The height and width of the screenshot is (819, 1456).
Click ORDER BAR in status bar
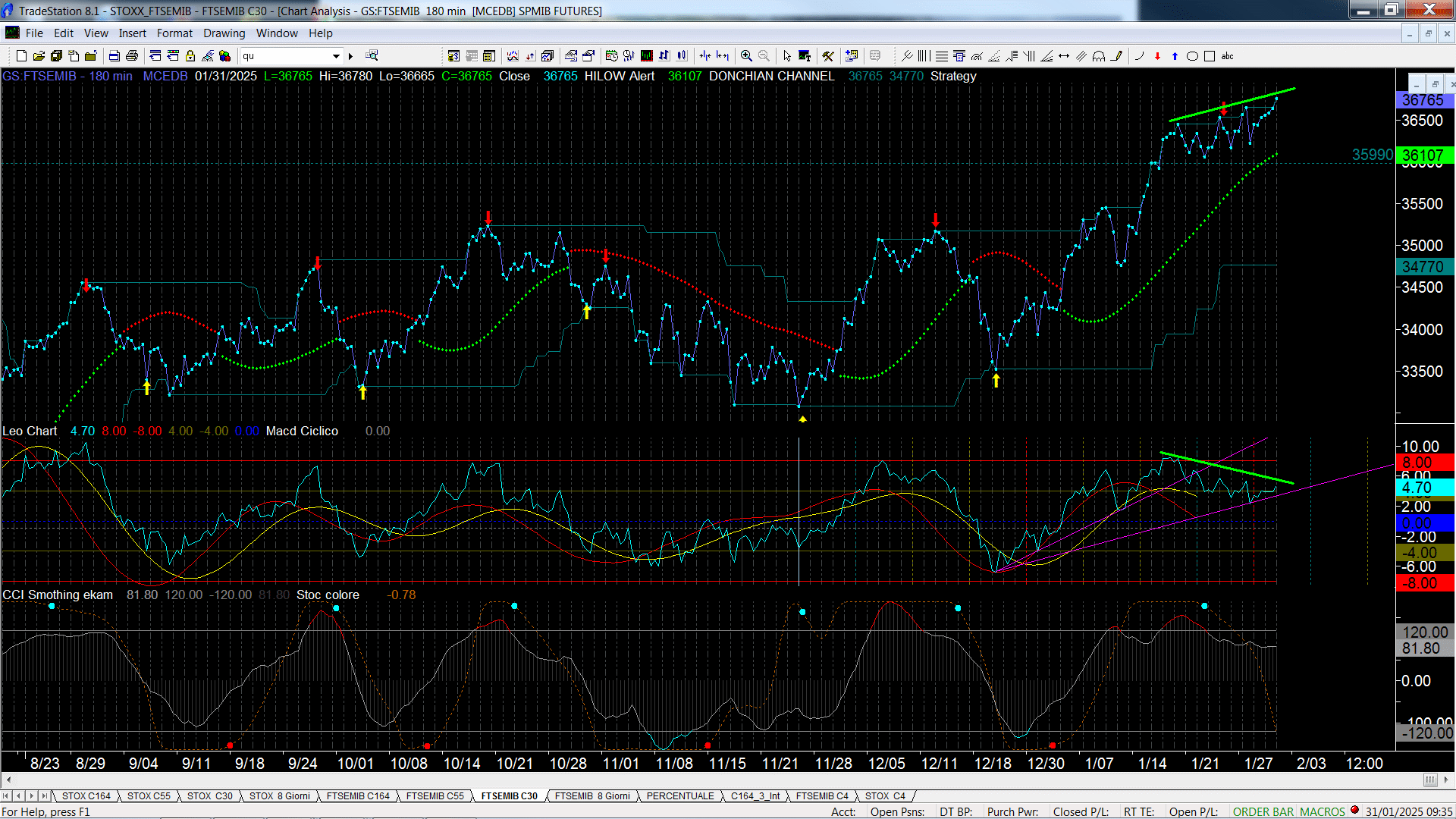point(1263,811)
